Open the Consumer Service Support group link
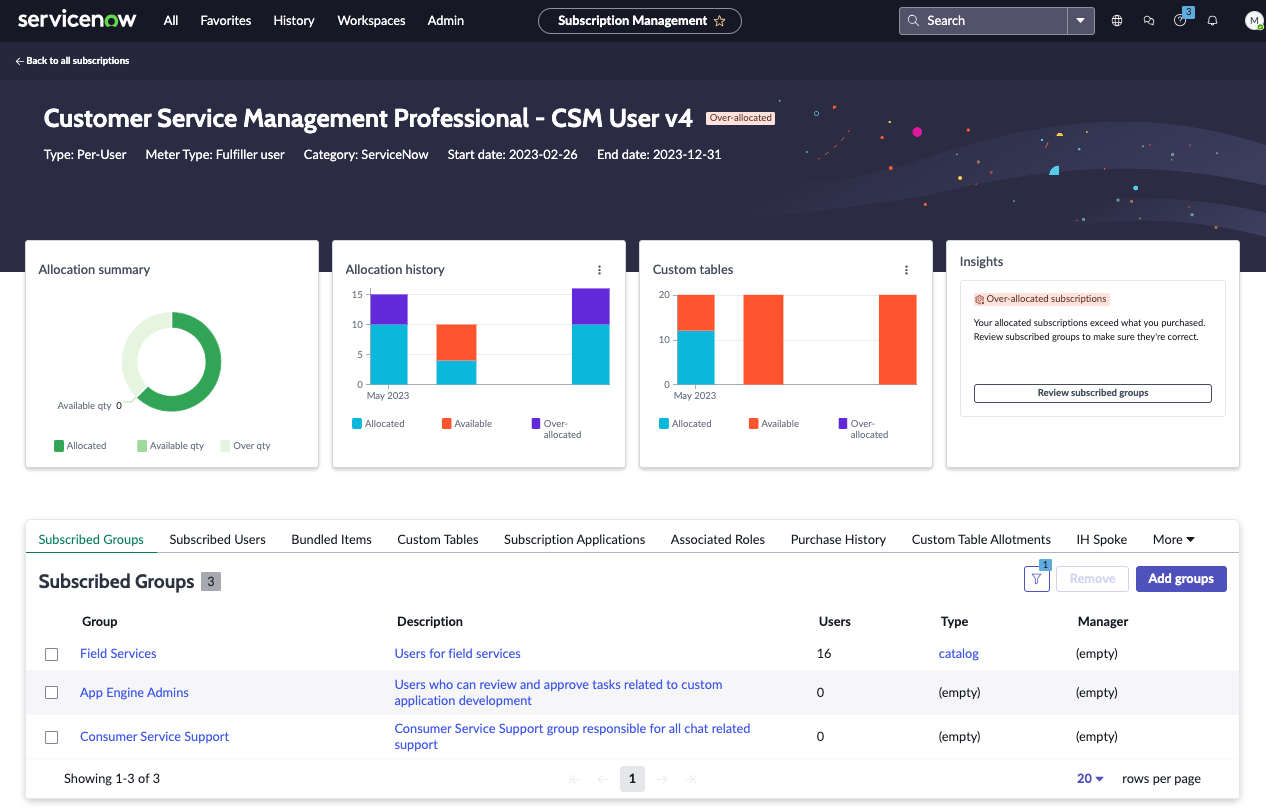 tap(154, 737)
